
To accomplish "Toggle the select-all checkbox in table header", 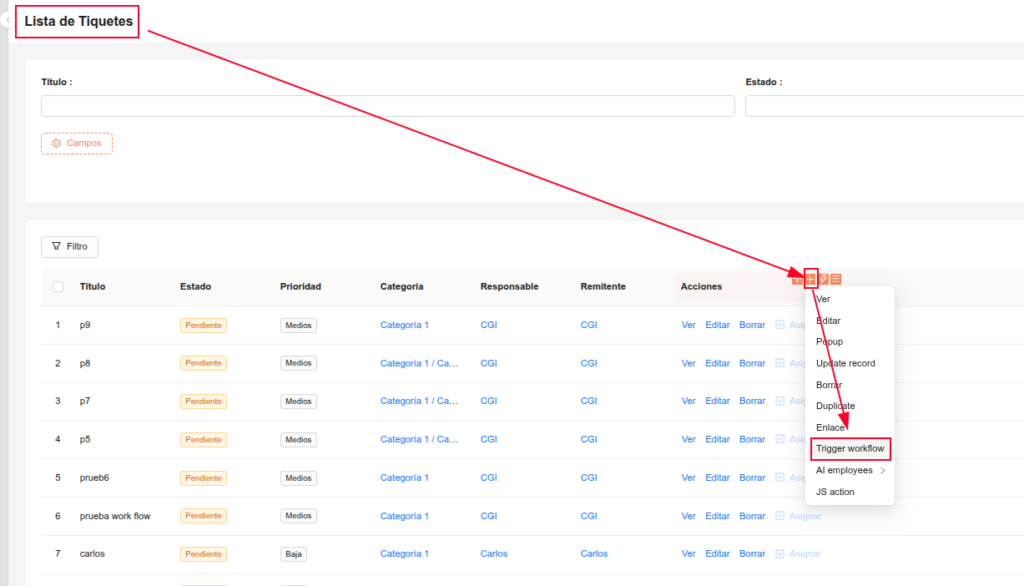I will point(58,286).
